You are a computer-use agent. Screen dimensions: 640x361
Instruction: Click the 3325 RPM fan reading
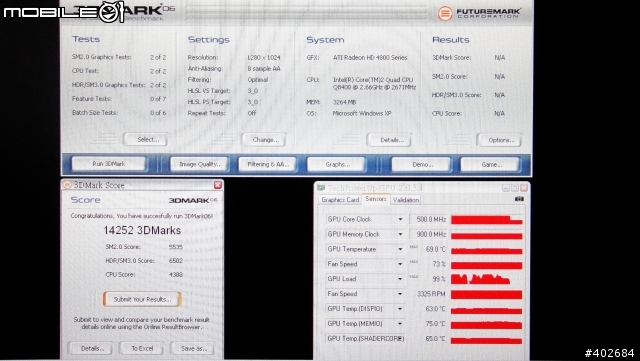(x=431, y=294)
